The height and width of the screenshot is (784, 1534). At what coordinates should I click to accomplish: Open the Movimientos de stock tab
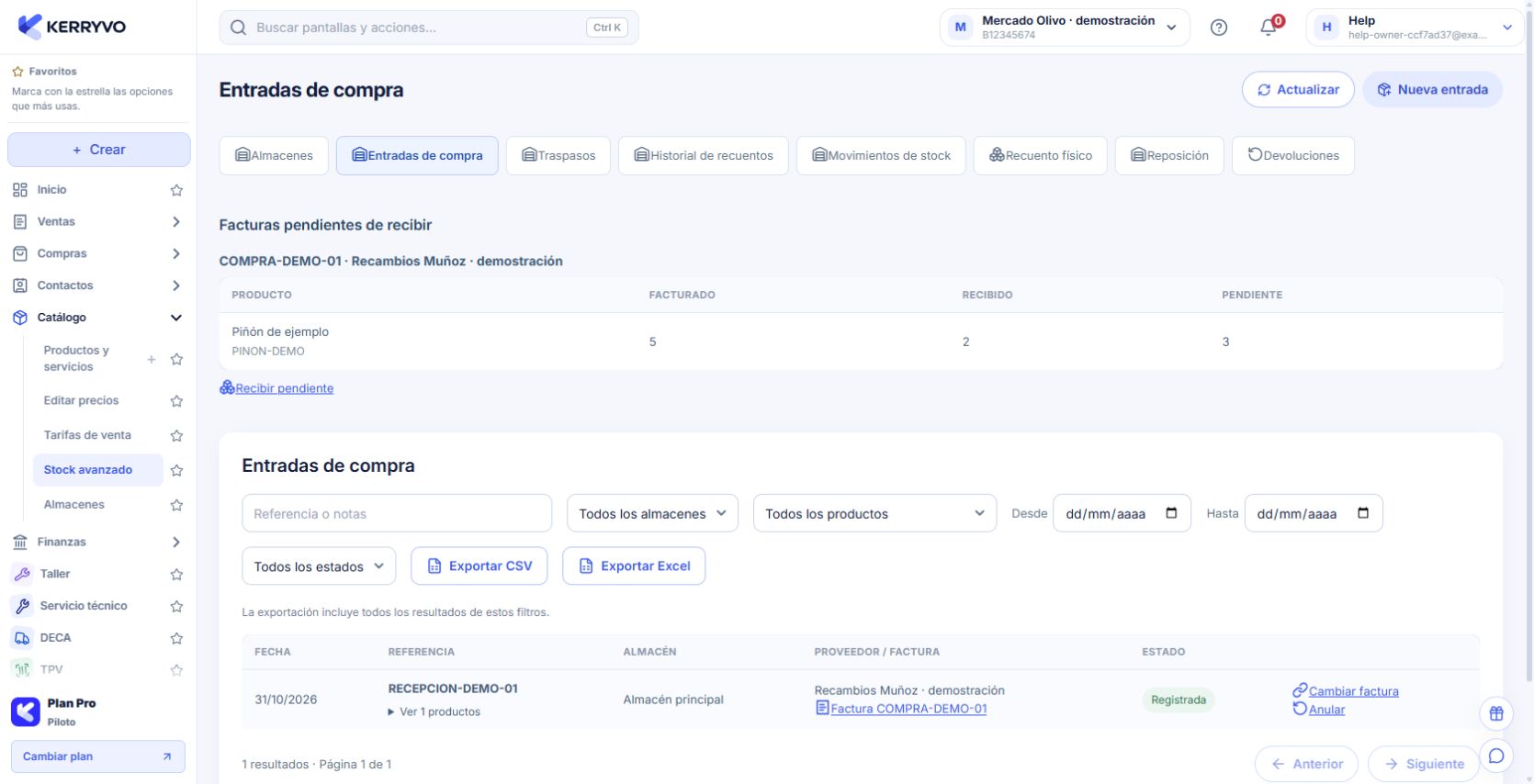pos(881,155)
